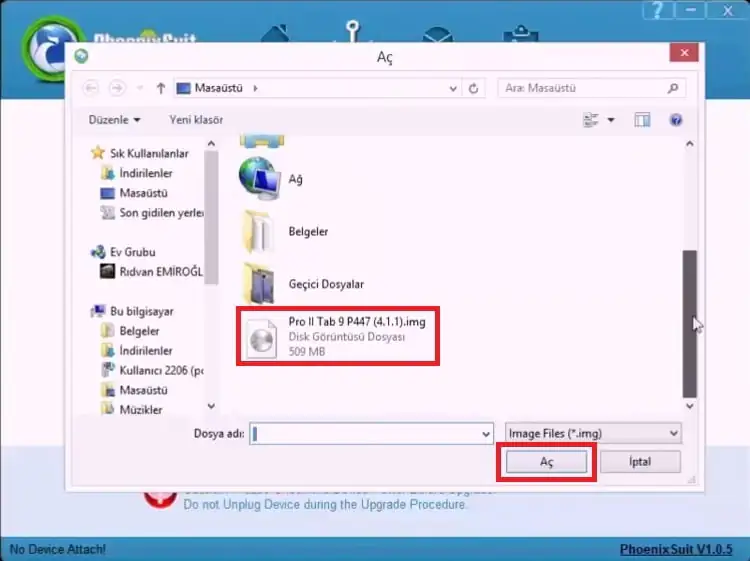Click PhoenixSuit V1.0.5 version link
The width and height of the screenshot is (750, 561).
[676, 550]
